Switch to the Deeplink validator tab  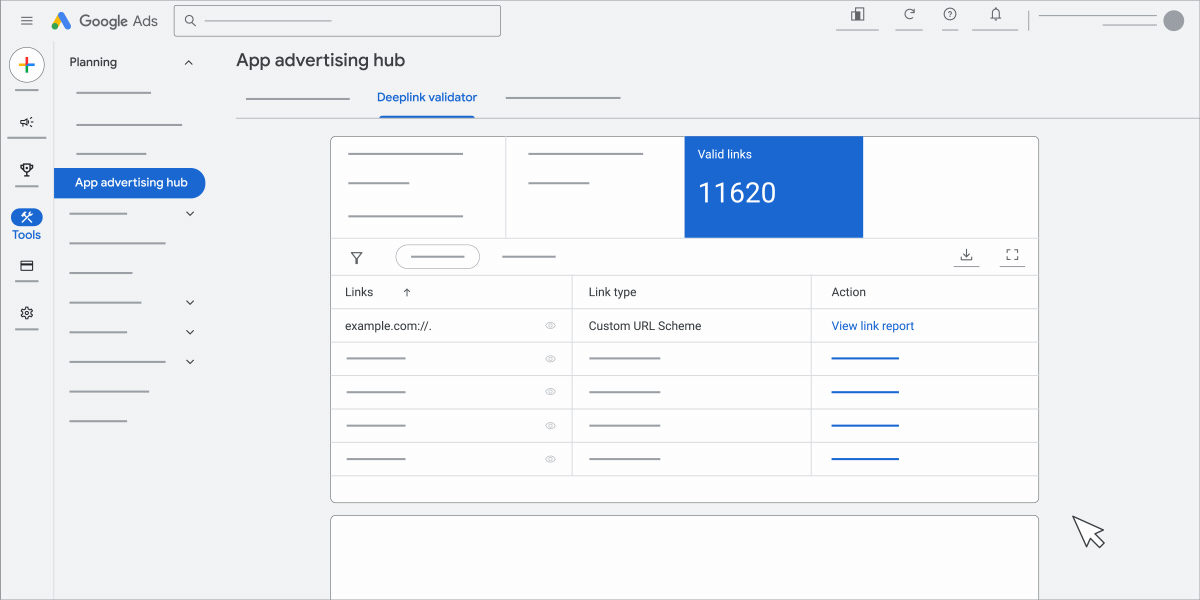point(427,97)
